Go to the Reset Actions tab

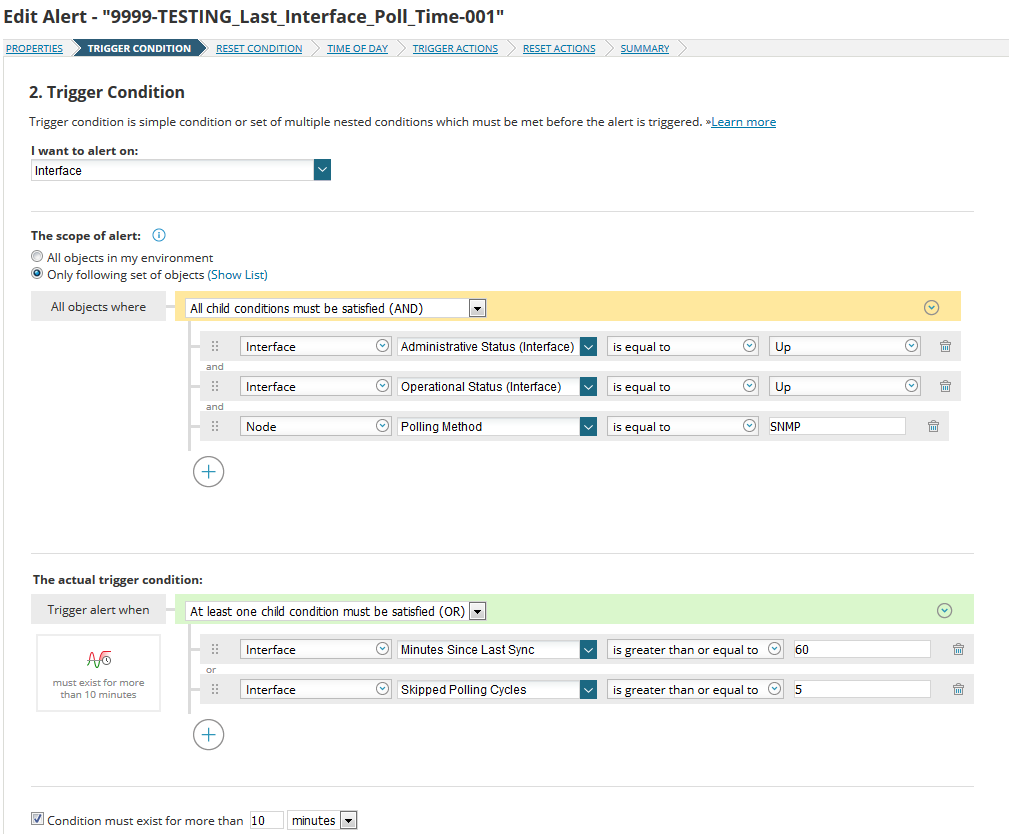pos(559,48)
